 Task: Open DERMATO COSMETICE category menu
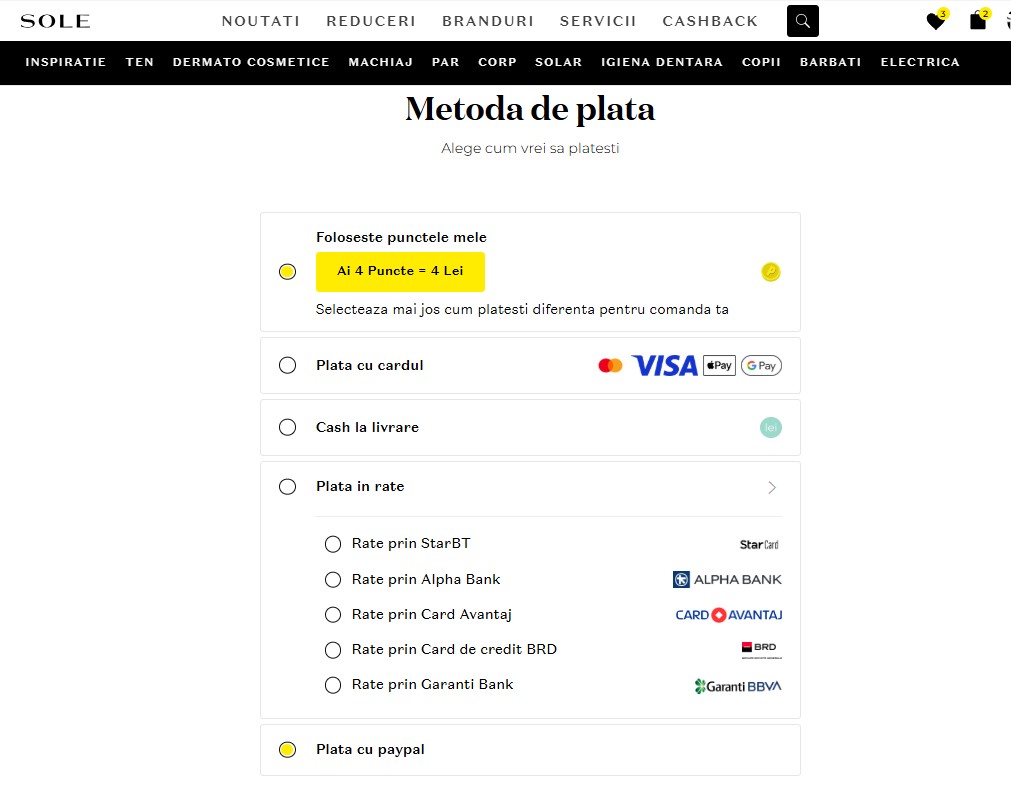point(251,62)
